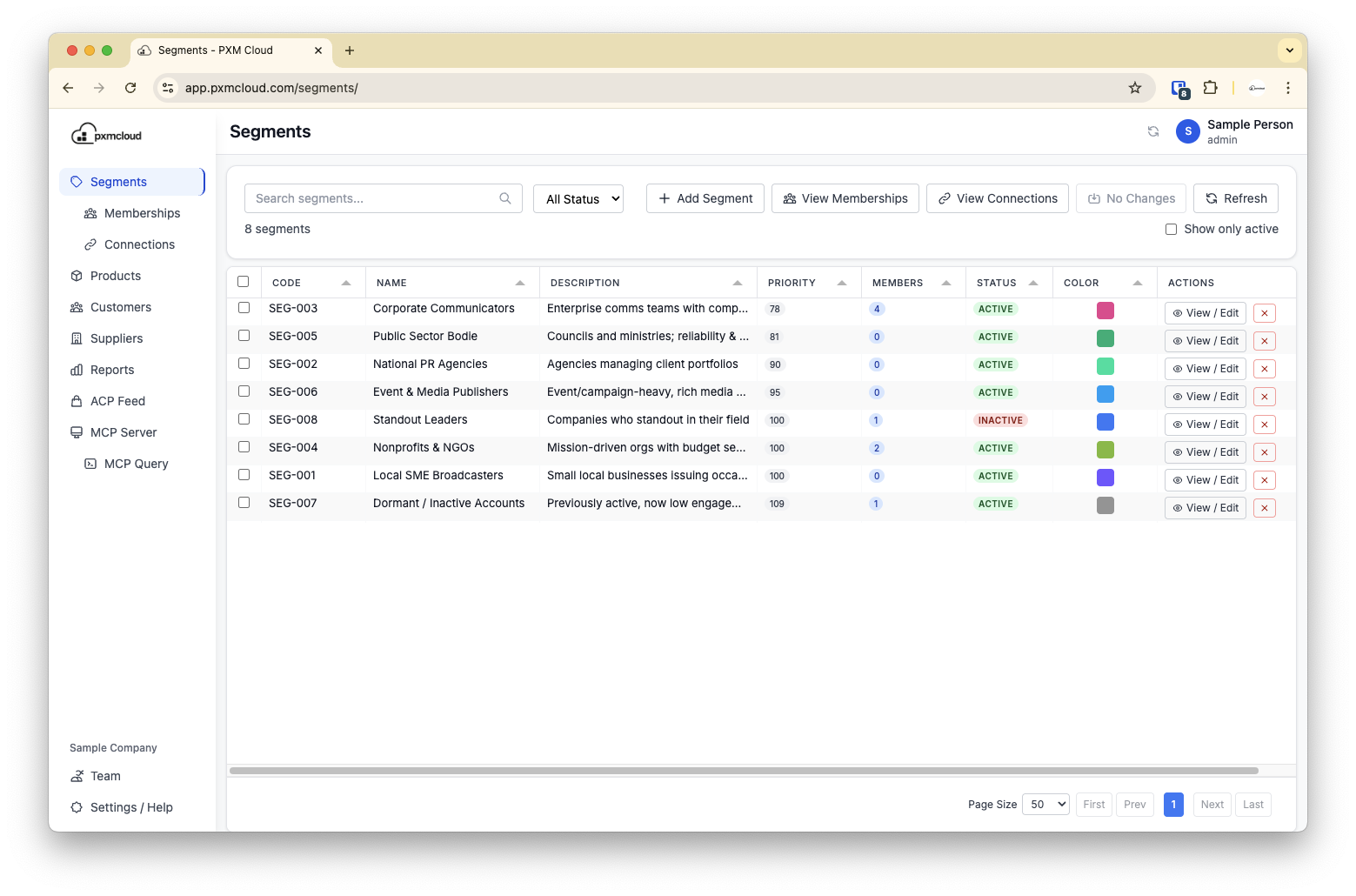Toggle the Show only active checkbox

(1171, 230)
